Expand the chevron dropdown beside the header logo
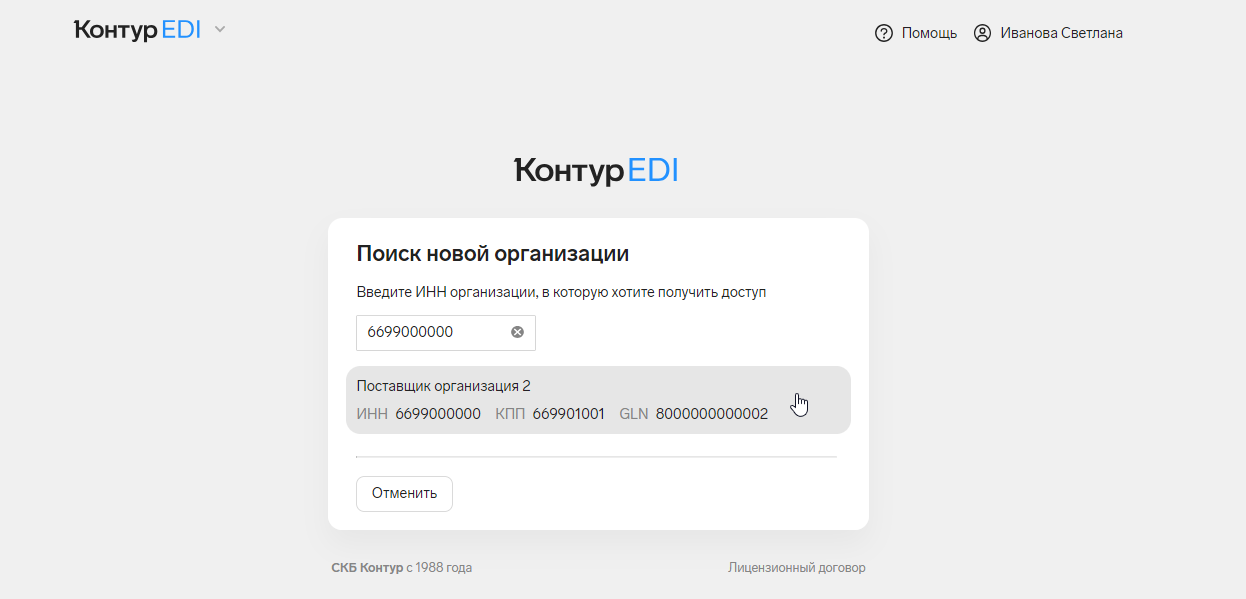The width and height of the screenshot is (1246, 599). (x=220, y=30)
